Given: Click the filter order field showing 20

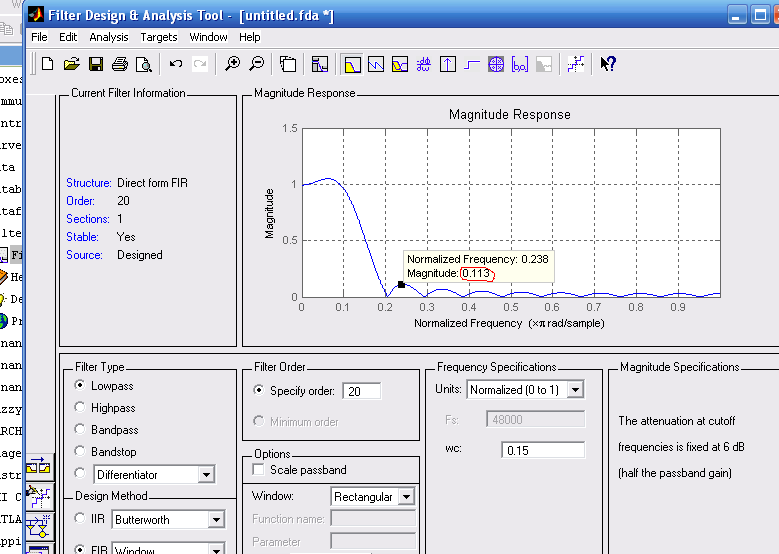Looking at the screenshot, I should point(362,391).
